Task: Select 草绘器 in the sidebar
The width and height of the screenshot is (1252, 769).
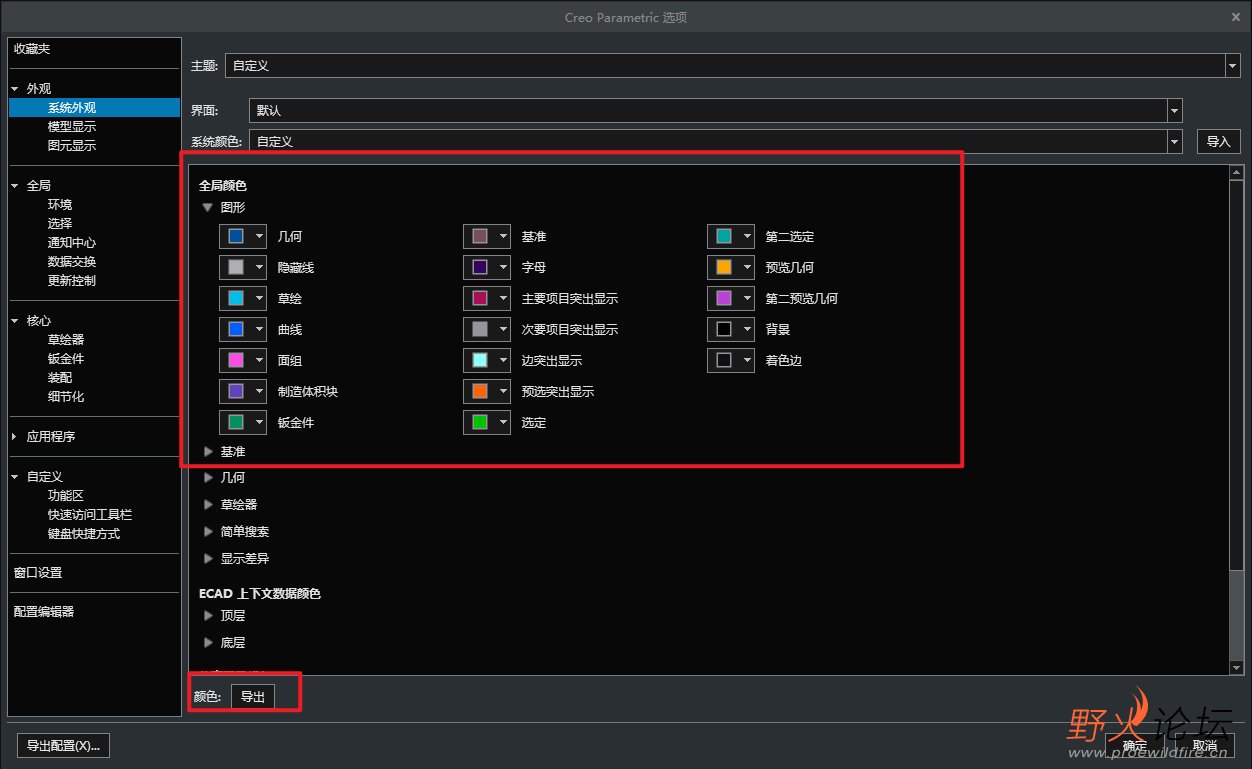Action: coord(66,340)
